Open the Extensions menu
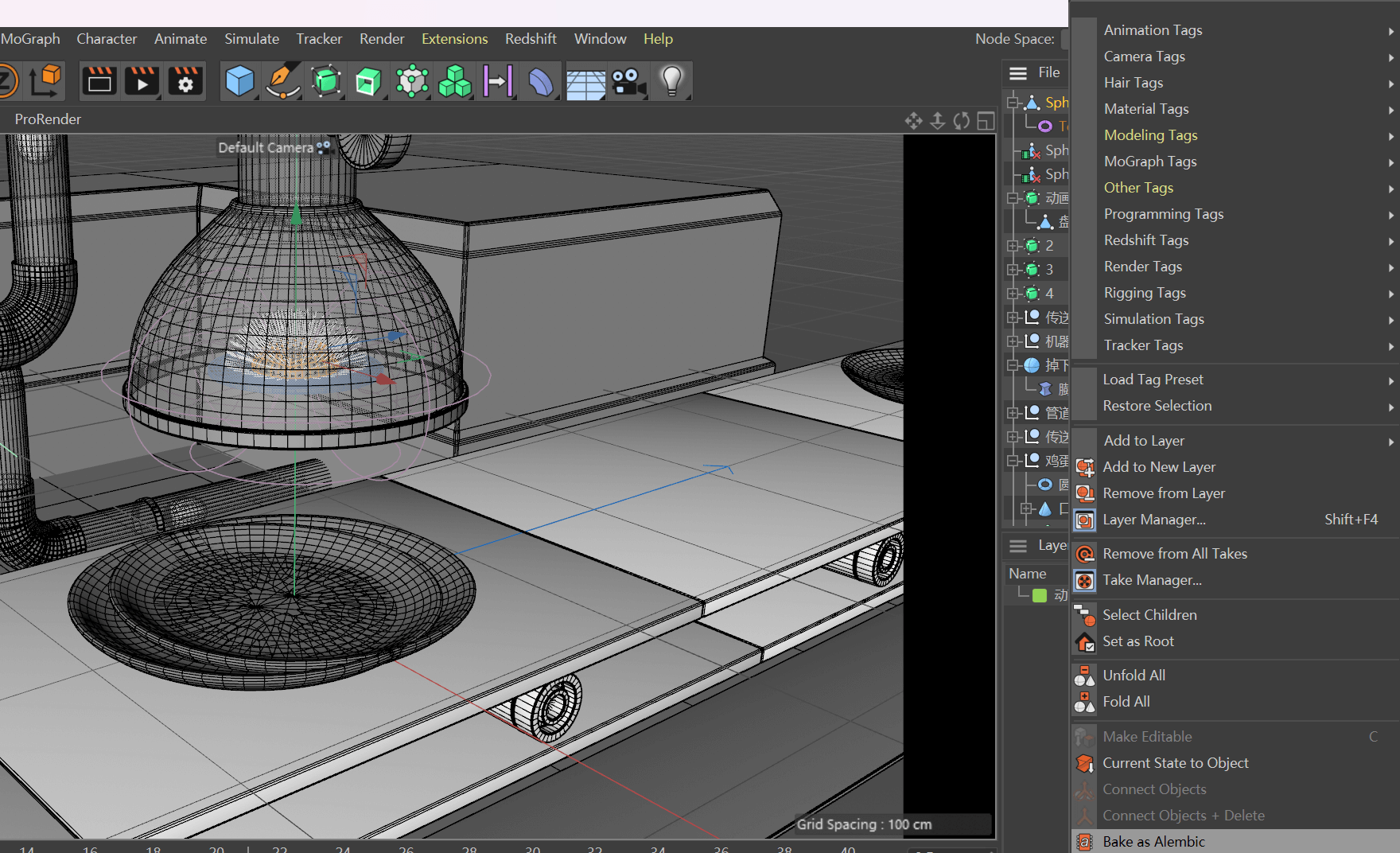Viewport: 1400px width, 853px height. (454, 39)
